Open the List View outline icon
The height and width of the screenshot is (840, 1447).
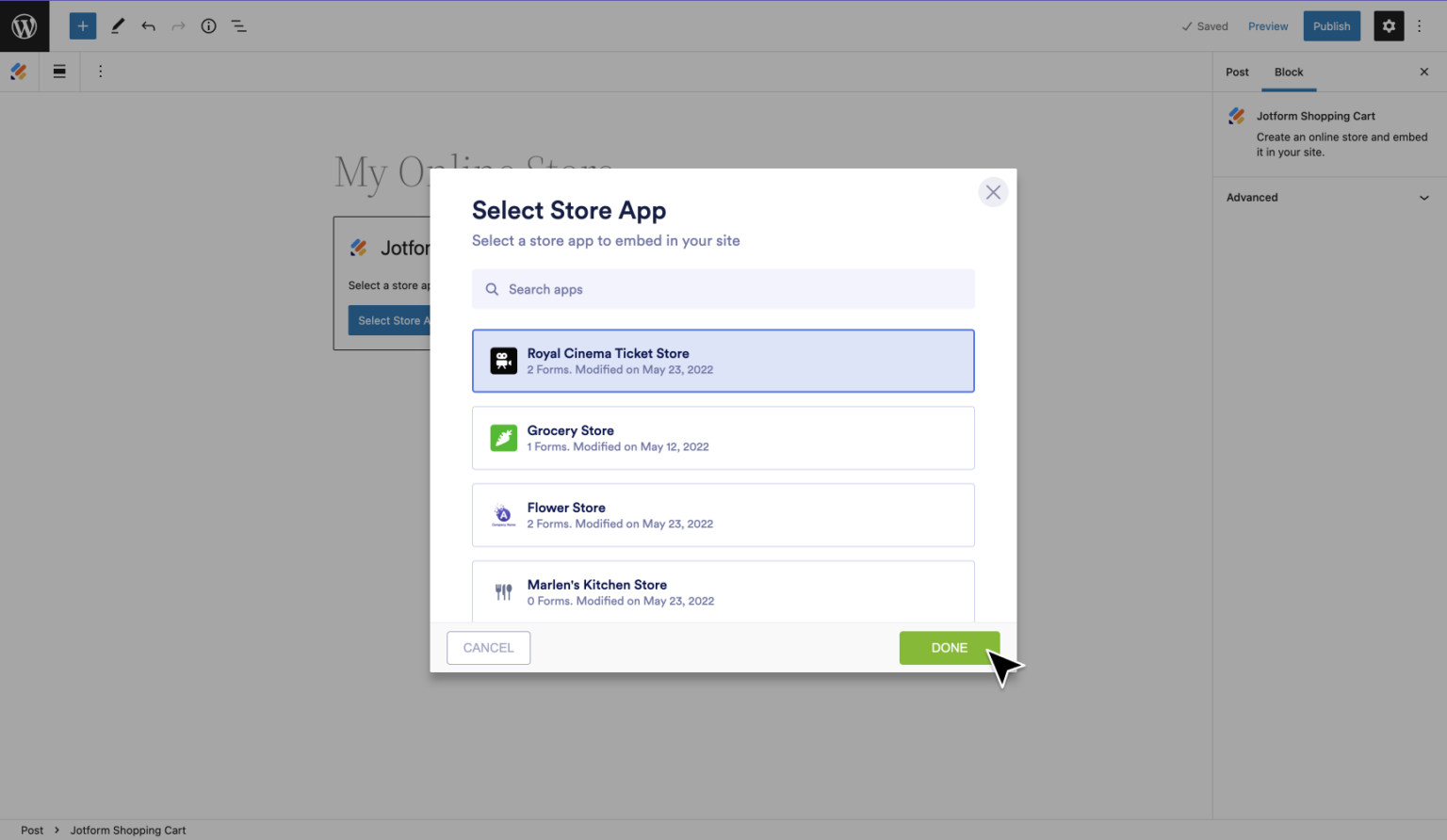(x=238, y=25)
